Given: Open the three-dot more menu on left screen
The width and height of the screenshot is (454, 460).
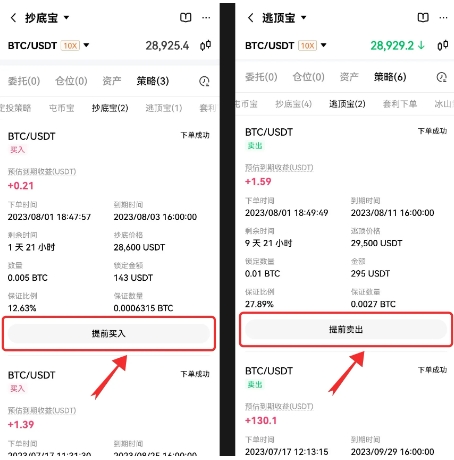Looking at the screenshot, I should (206, 18).
